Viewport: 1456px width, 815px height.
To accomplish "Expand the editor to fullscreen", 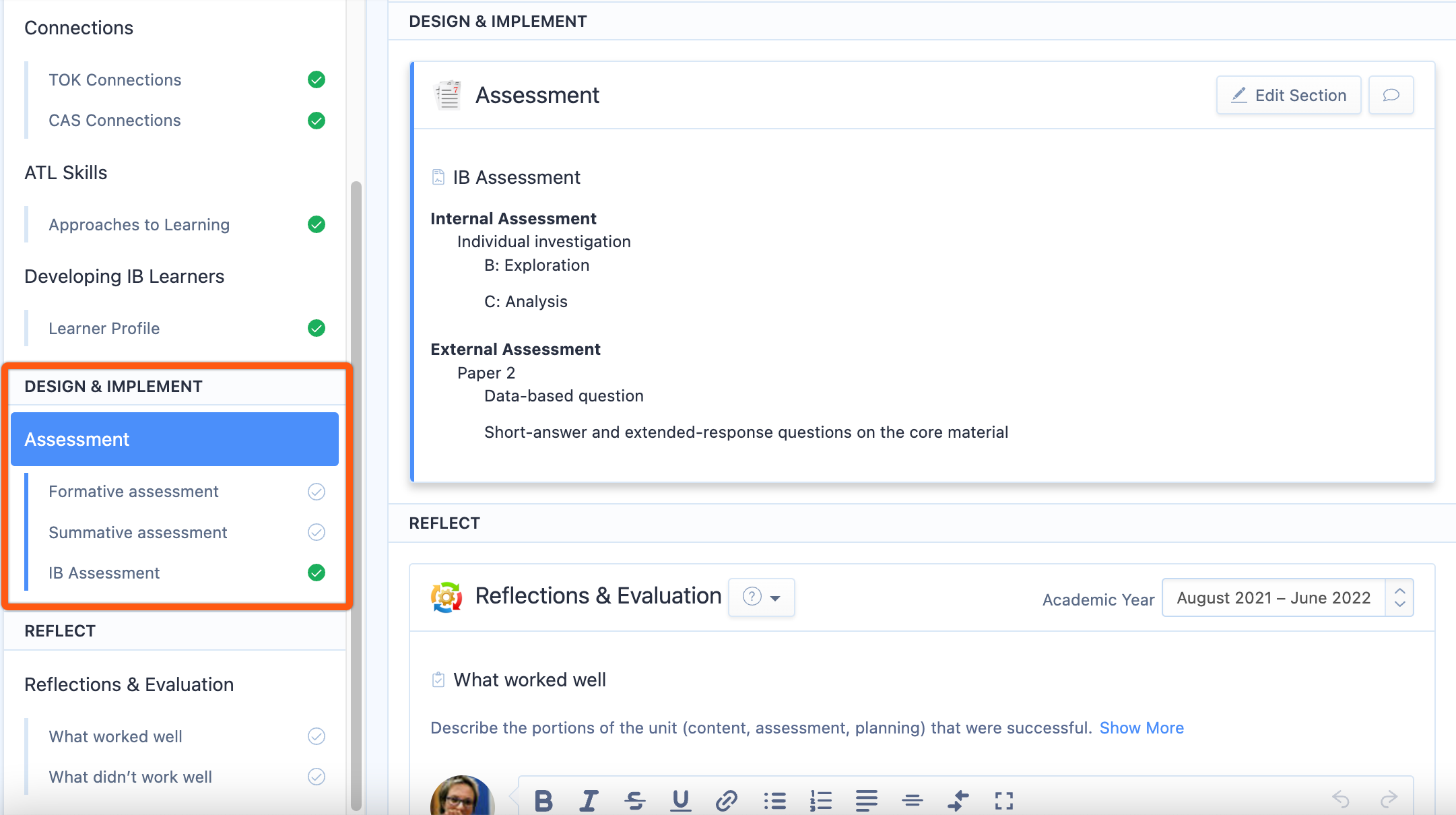I will [x=1003, y=801].
